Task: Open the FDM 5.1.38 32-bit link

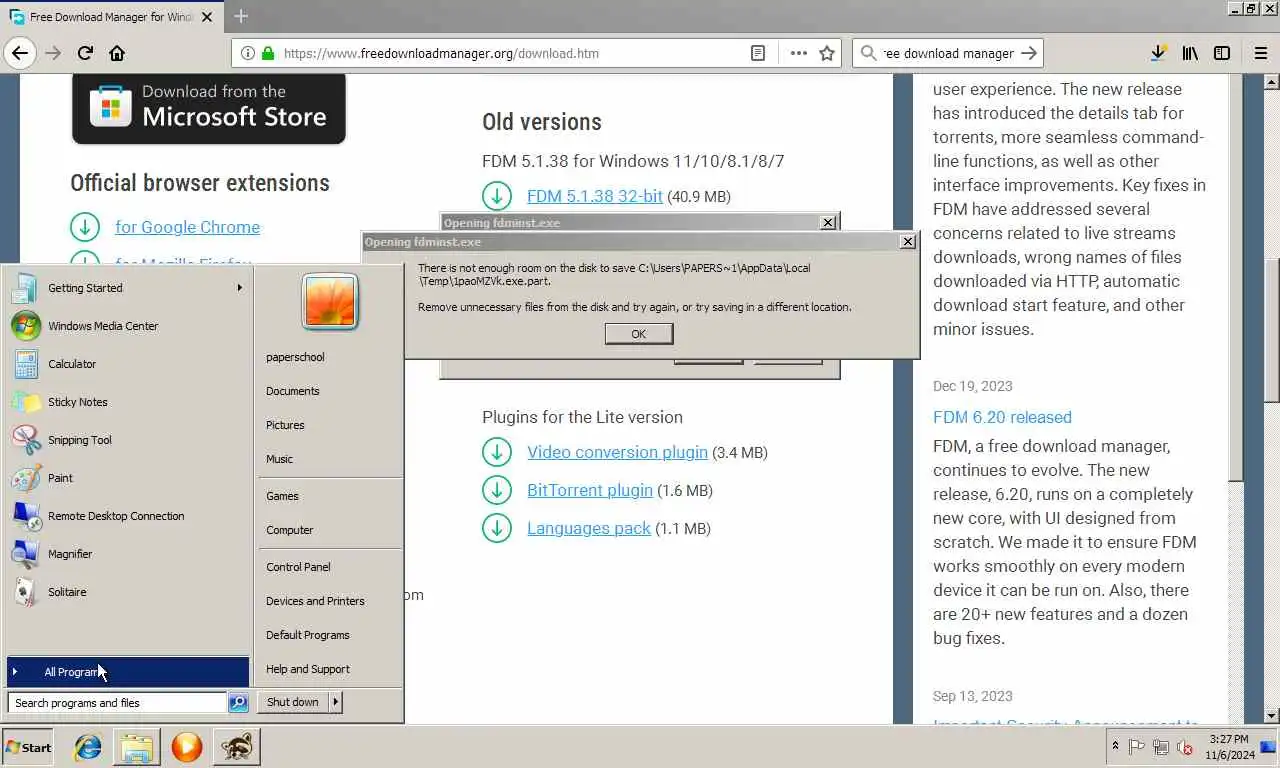Action: pos(595,196)
